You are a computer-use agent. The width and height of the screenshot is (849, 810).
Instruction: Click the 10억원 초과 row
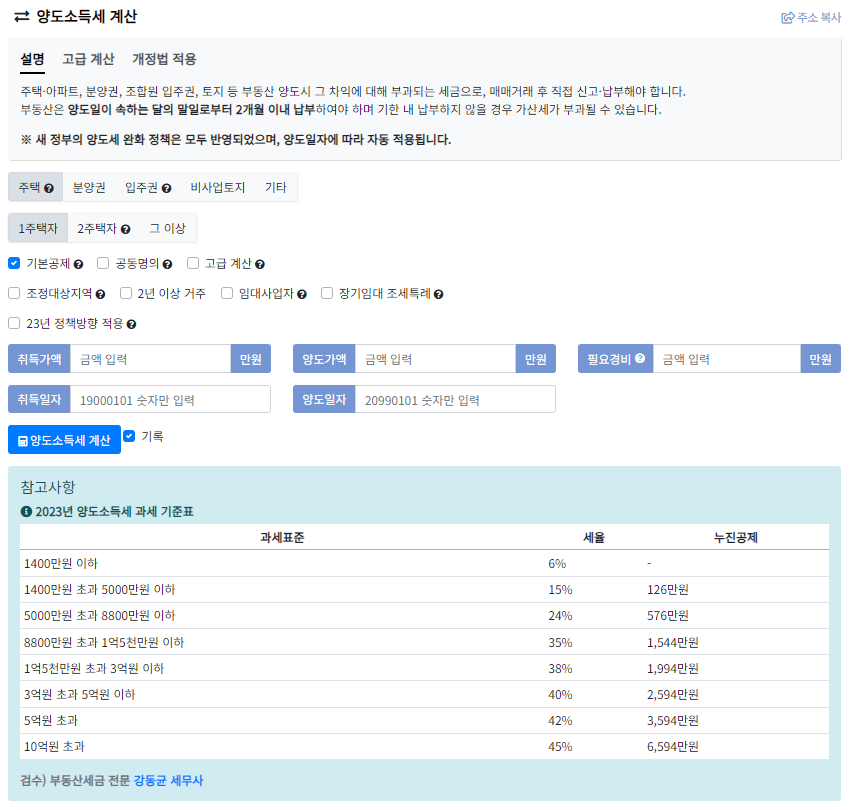[424, 747]
